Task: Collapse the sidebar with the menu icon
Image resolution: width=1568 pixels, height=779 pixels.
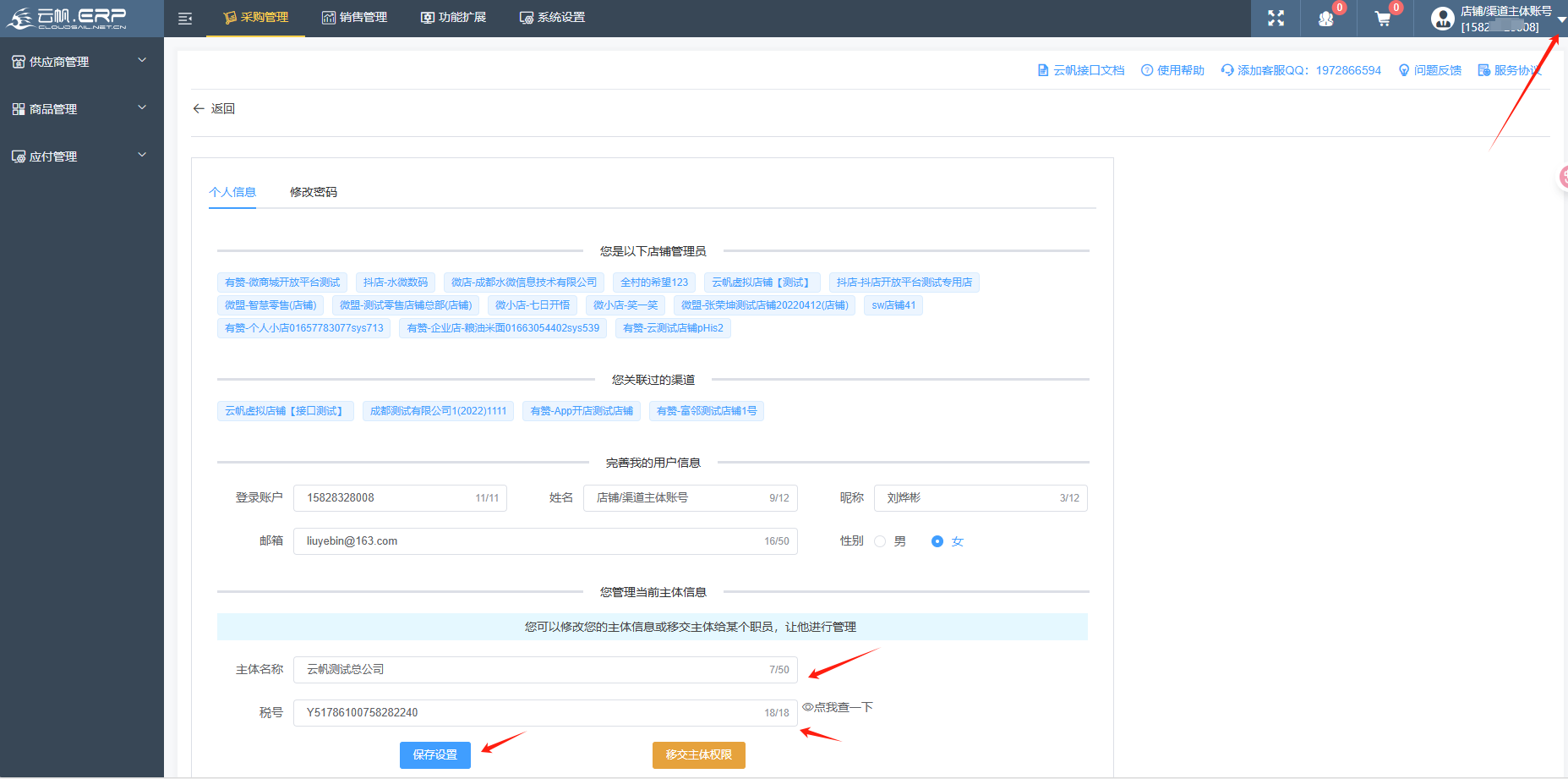Action: coord(185,19)
